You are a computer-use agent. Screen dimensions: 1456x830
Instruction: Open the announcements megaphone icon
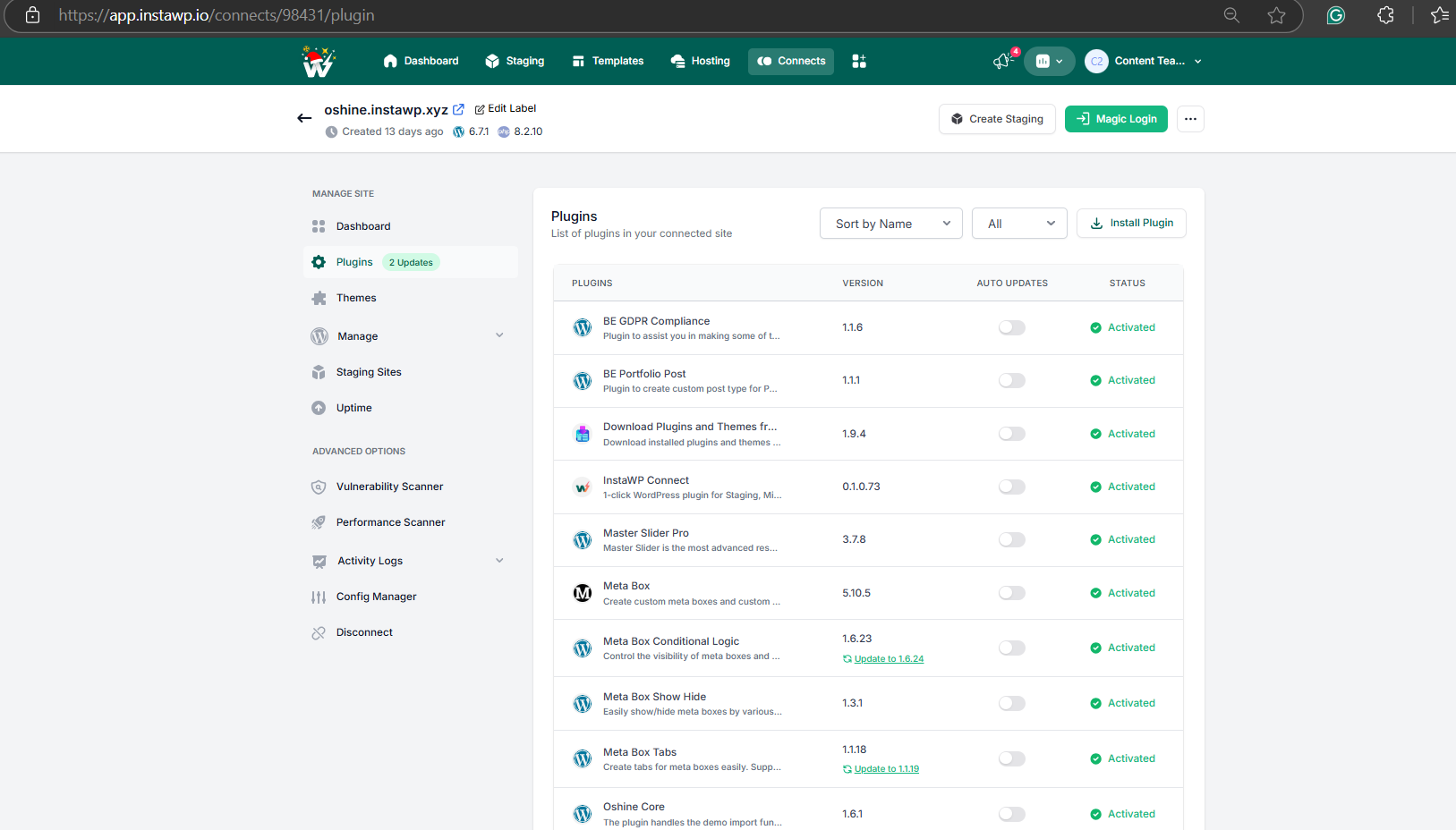[x=1002, y=61]
